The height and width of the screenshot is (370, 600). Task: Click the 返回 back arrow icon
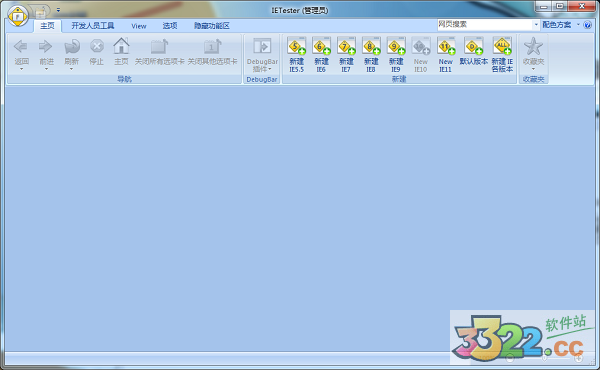[x=21, y=47]
